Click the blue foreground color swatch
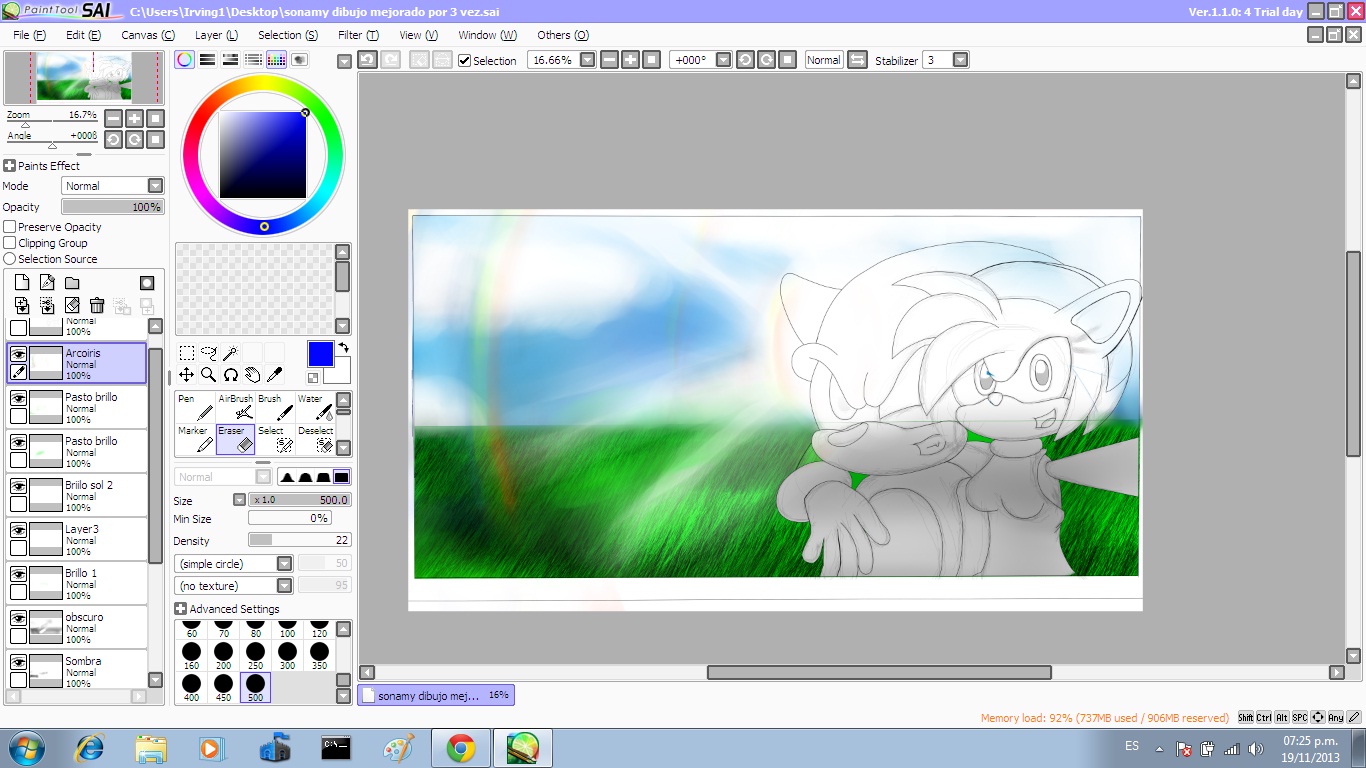This screenshot has width=1366, height=768. coord(320,354)
